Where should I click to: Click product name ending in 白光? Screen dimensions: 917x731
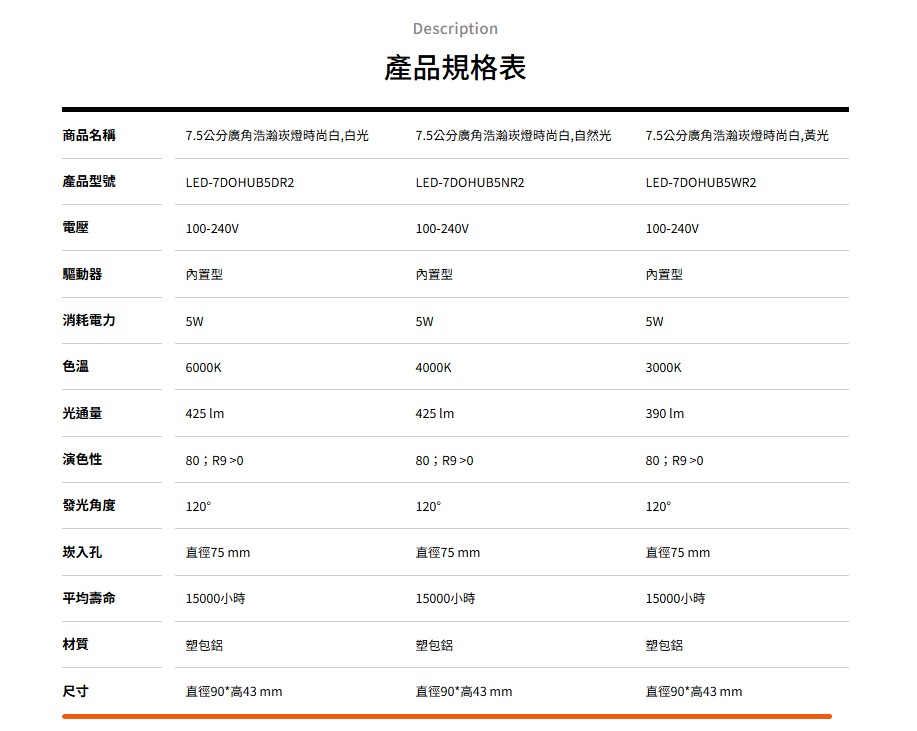point(277,136)
